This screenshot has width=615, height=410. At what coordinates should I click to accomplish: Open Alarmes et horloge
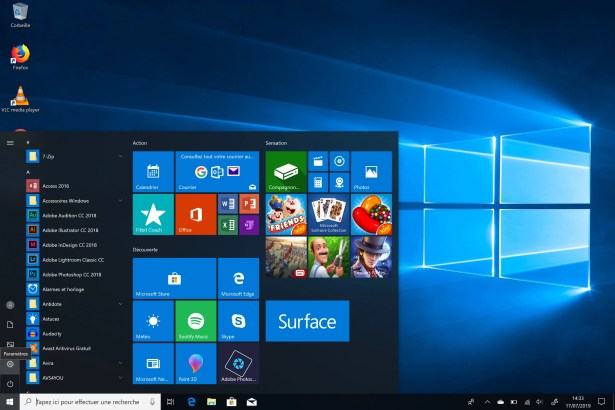click(x=75, y=290)
